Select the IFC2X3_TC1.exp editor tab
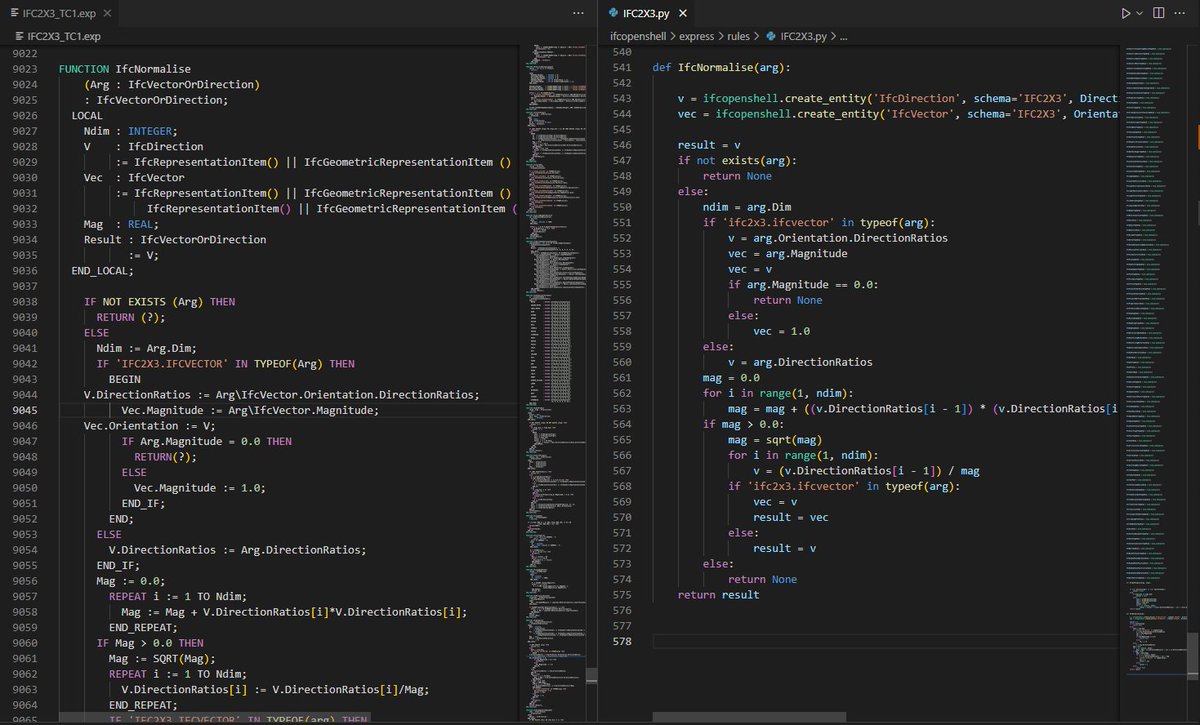Viewport: 1200px width, 725px height. point(58,13)
